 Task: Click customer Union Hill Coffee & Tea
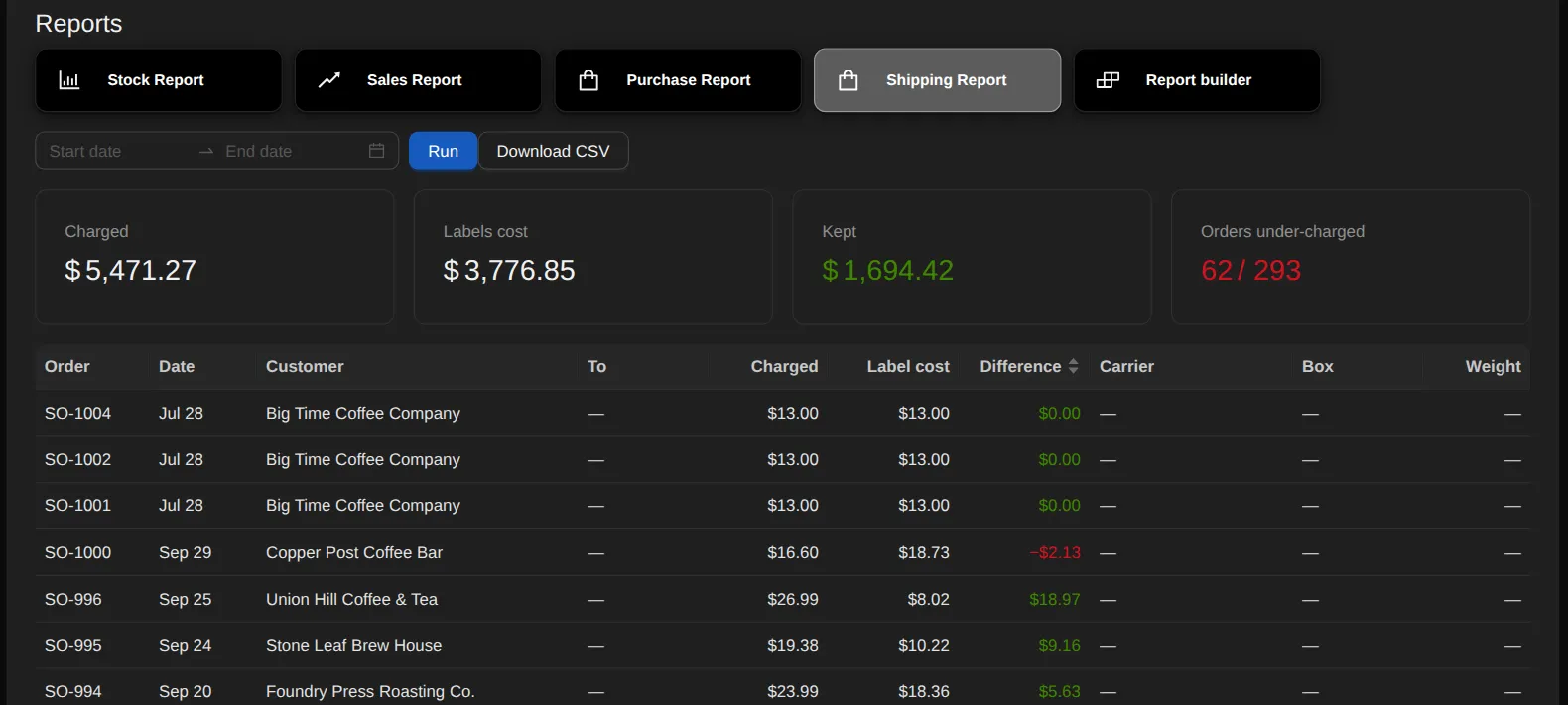tap(351, 599)
